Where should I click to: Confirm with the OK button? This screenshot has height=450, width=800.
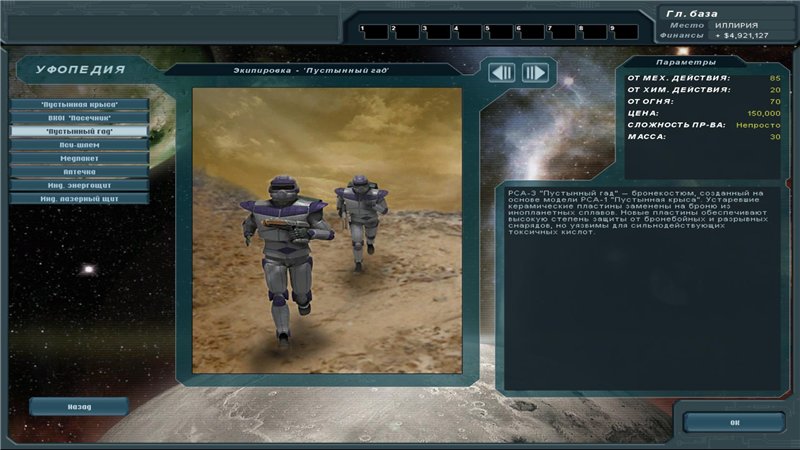click(734, 422)
